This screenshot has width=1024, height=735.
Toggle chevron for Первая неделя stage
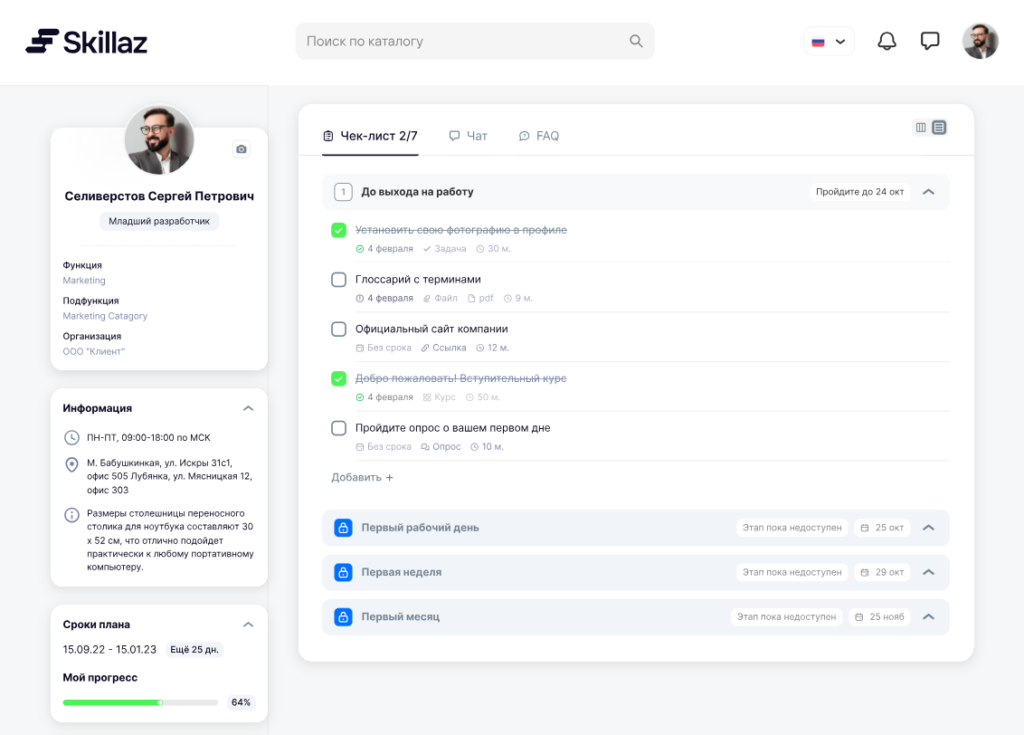(x=928, y=572)
